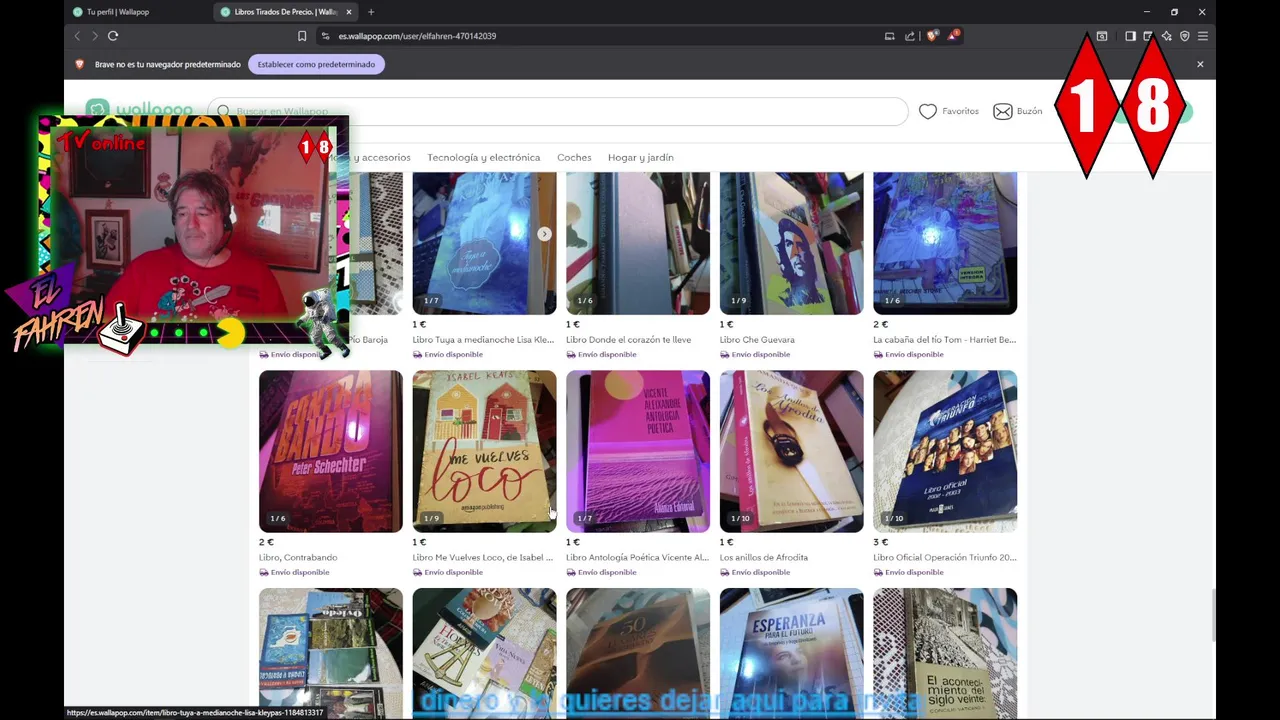
Task: Open Libro Antología Poética Vicente listing title
Action: click(637, 558)
